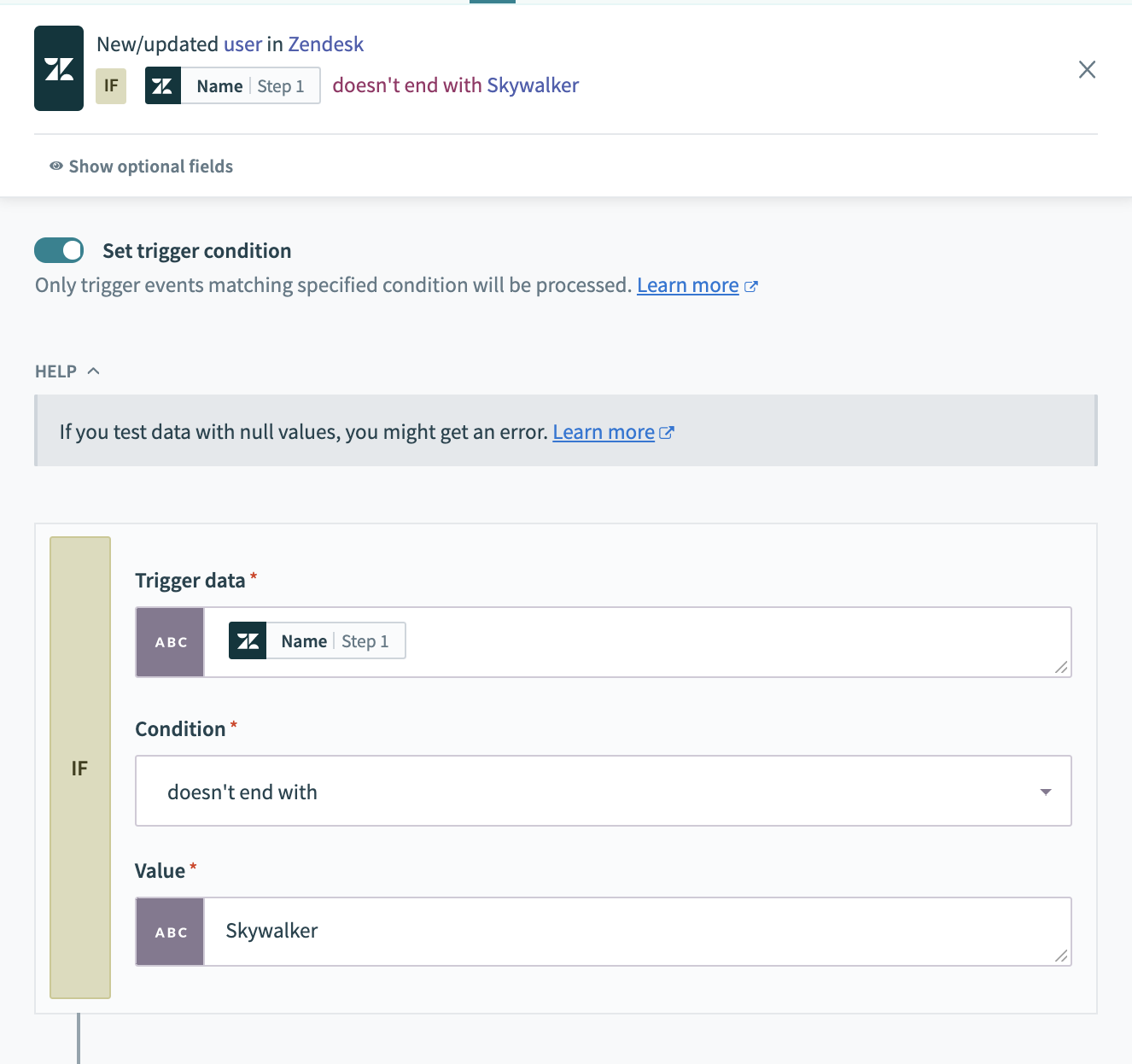Click the Name Step 1 pill in header
Screen dimensions: 1132x1064
tap(233, 86)
